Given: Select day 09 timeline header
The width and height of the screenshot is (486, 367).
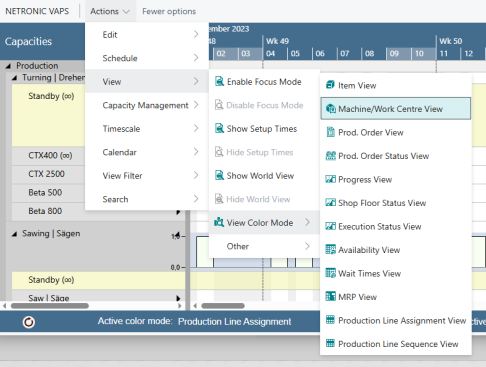Looking at the screenshot, I should pyautogui.click(x=394, y=53).
